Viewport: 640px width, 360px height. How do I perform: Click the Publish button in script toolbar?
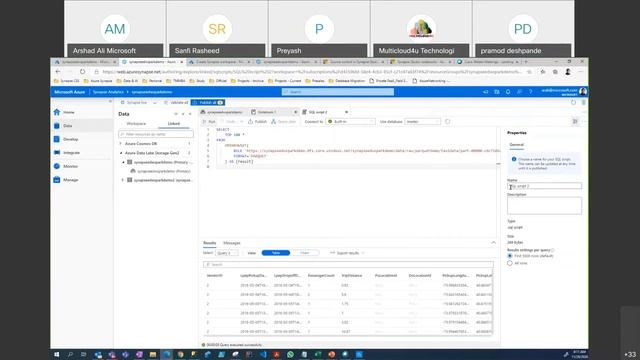click(257, 122)
